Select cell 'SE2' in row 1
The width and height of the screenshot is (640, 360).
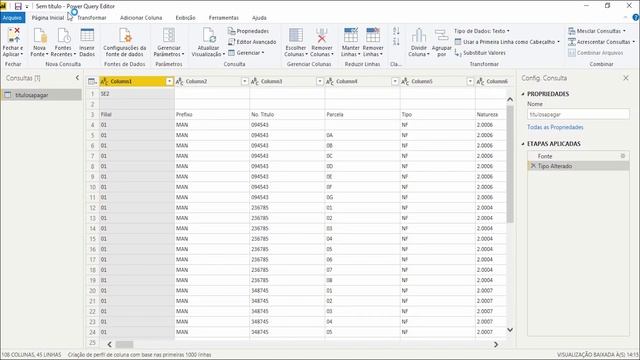[x=137, y=93]
